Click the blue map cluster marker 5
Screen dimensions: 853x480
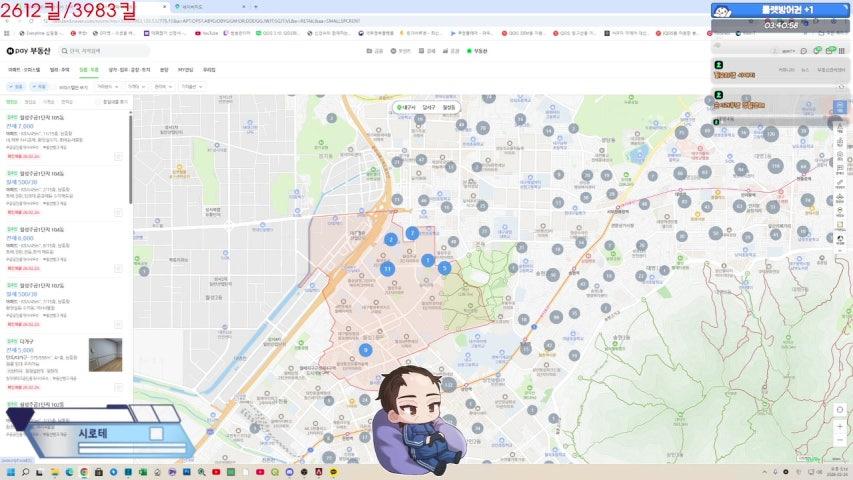tap(444, 268)
